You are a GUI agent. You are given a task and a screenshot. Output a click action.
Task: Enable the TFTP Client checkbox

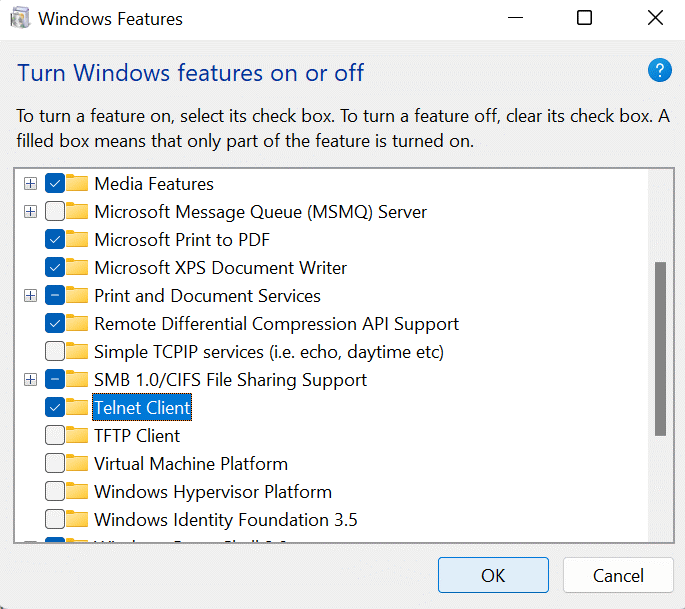[55, 436]
